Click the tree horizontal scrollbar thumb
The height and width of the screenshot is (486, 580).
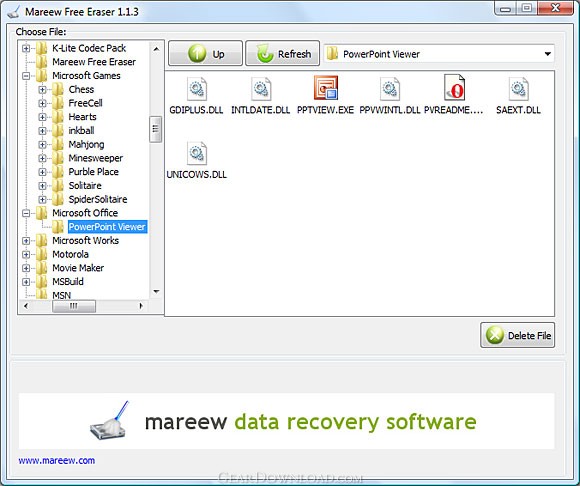(74, 306)
